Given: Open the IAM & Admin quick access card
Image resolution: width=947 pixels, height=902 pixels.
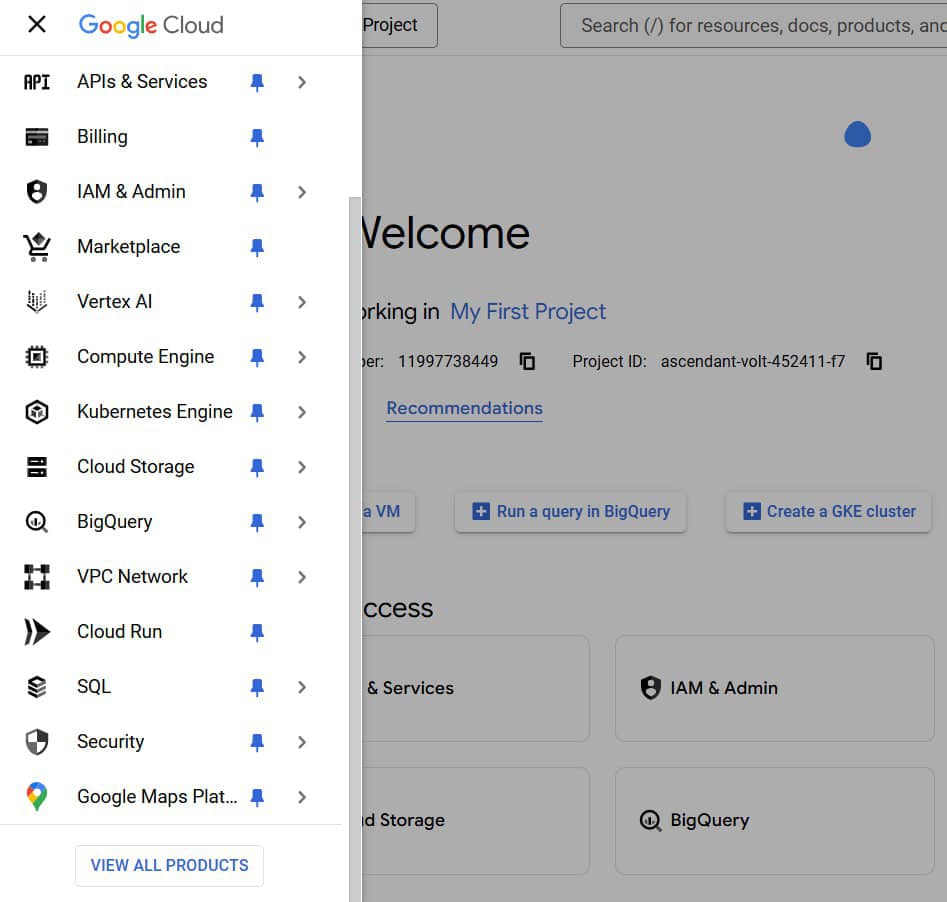Looking at the screenshot, I should (x=775, y=688).
